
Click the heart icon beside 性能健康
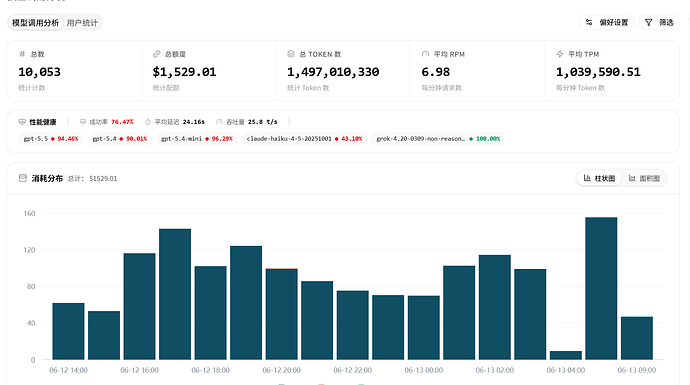tap(22, 122)
